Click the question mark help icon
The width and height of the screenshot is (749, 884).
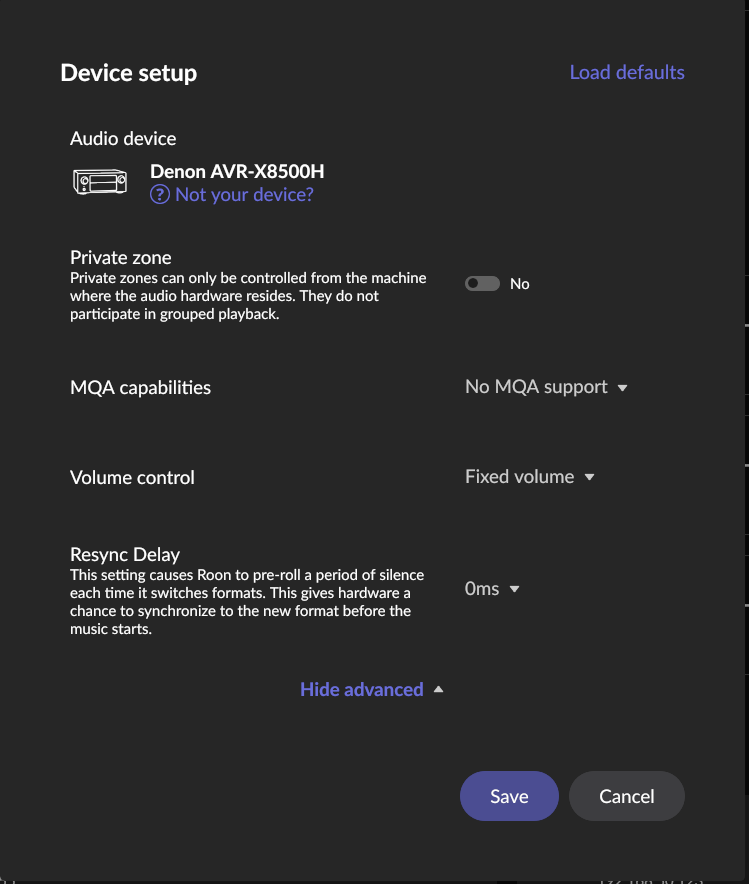pyautogui.click(x=160, y=195)
